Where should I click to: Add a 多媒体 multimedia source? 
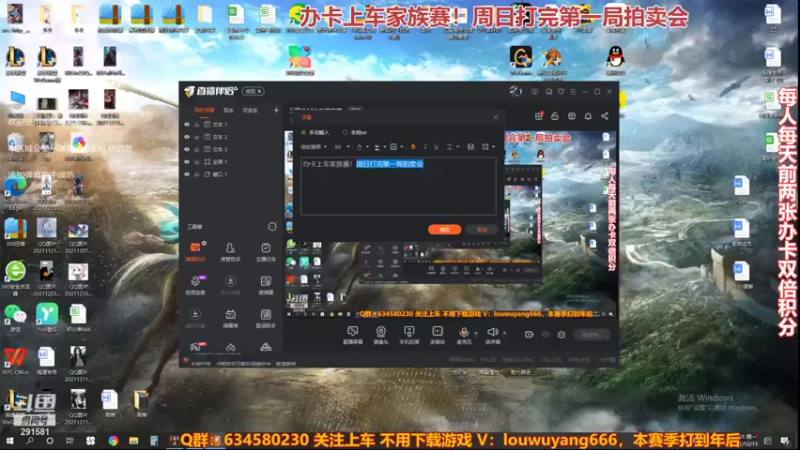tap(437, 335)
